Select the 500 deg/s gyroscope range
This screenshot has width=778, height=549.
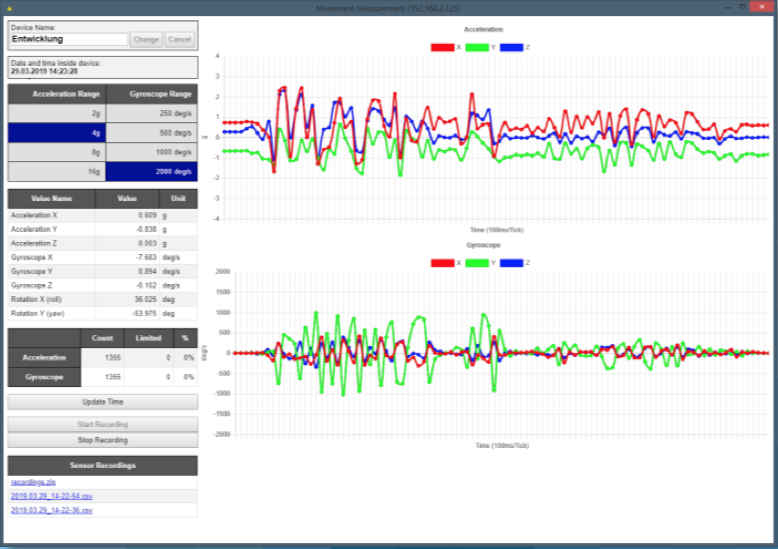tap(152, 133)
